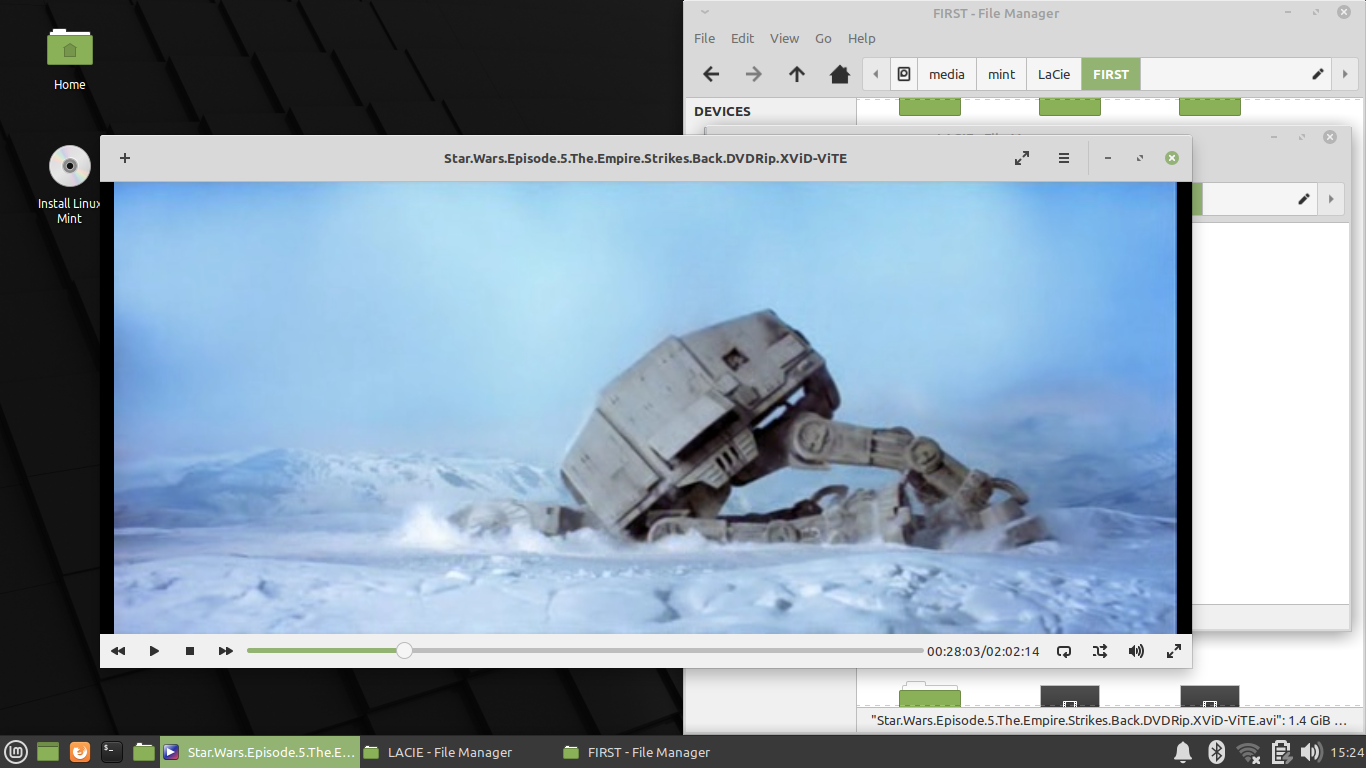
Task: Open window menu arrow in FIRST File Manager title bar
Action: (x=705, y=13)
